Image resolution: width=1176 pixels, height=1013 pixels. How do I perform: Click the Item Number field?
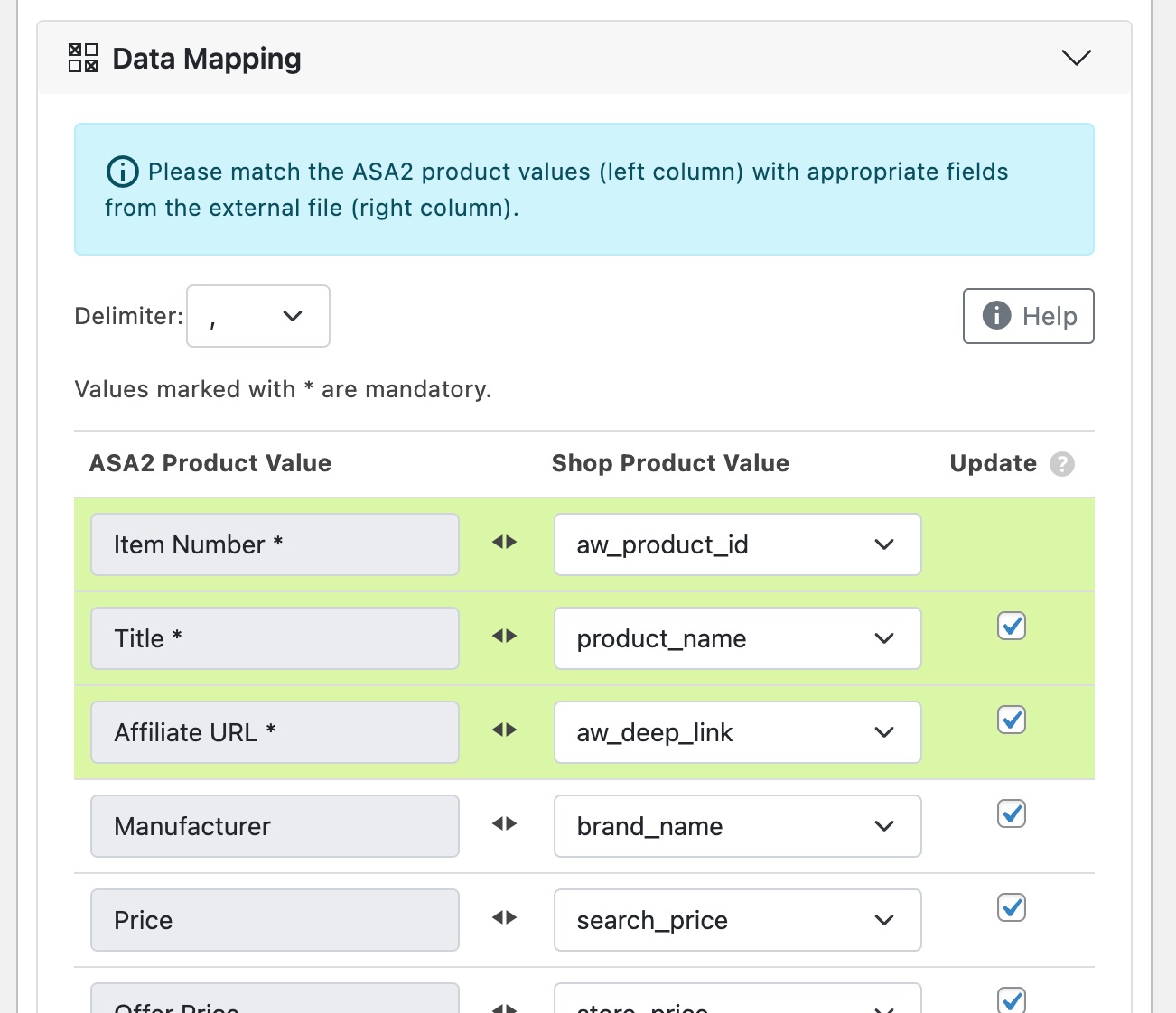pos(274,544)
